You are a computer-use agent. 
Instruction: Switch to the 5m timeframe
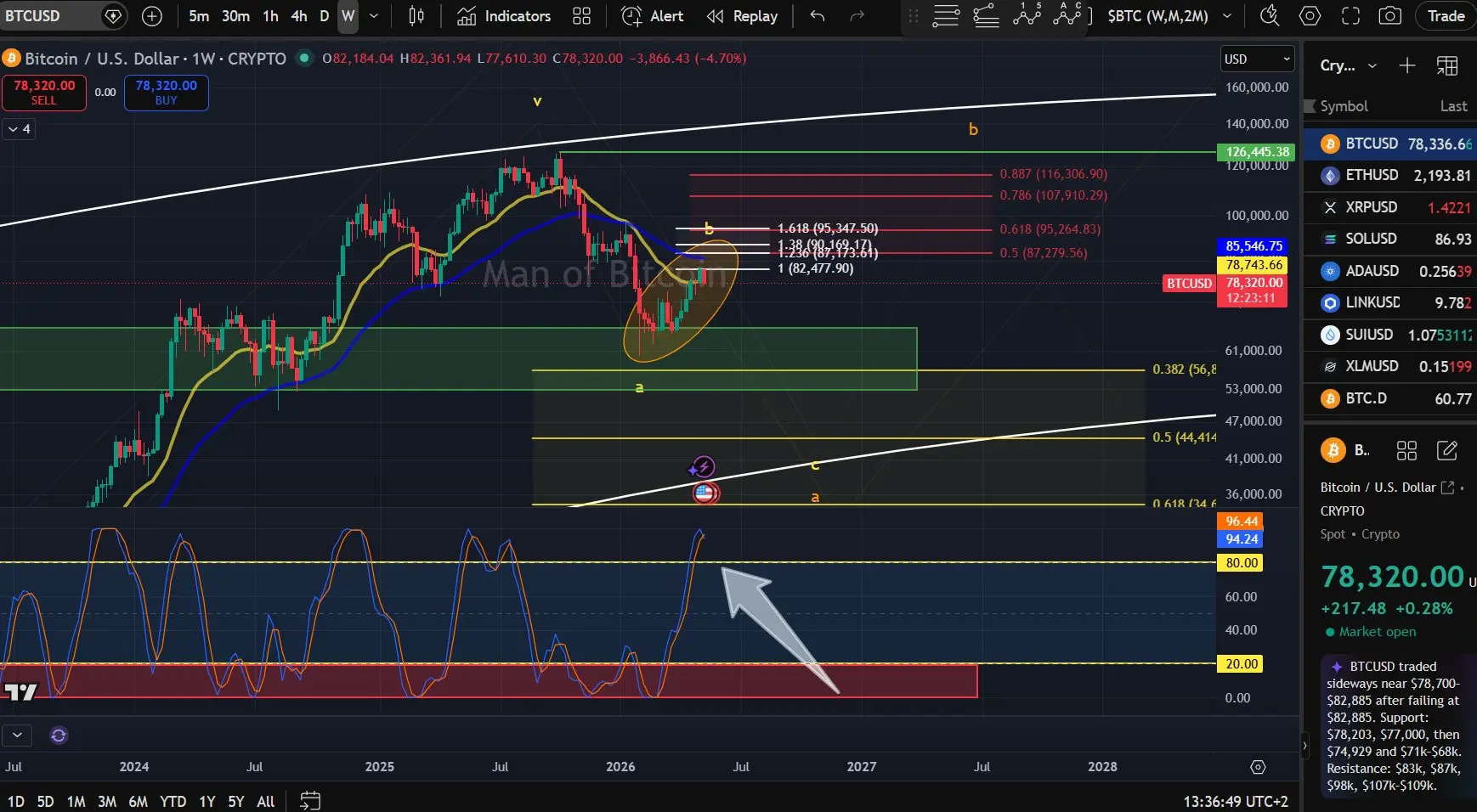[x=199, y=16]
